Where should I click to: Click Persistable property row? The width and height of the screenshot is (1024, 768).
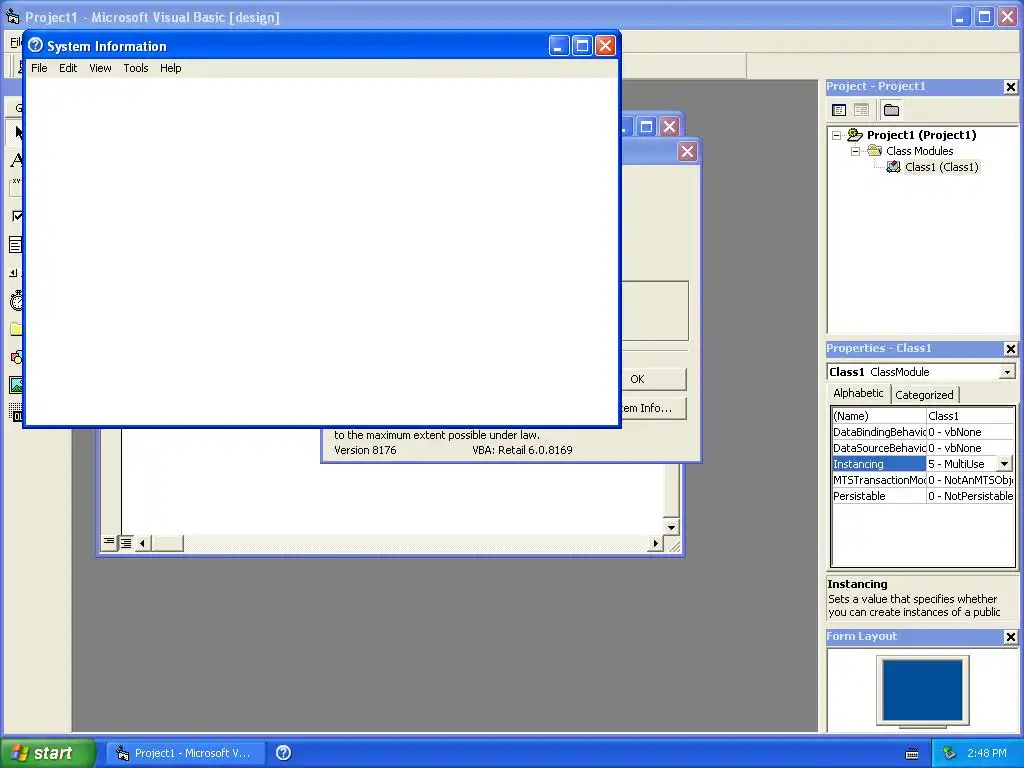tap(923, 496)
